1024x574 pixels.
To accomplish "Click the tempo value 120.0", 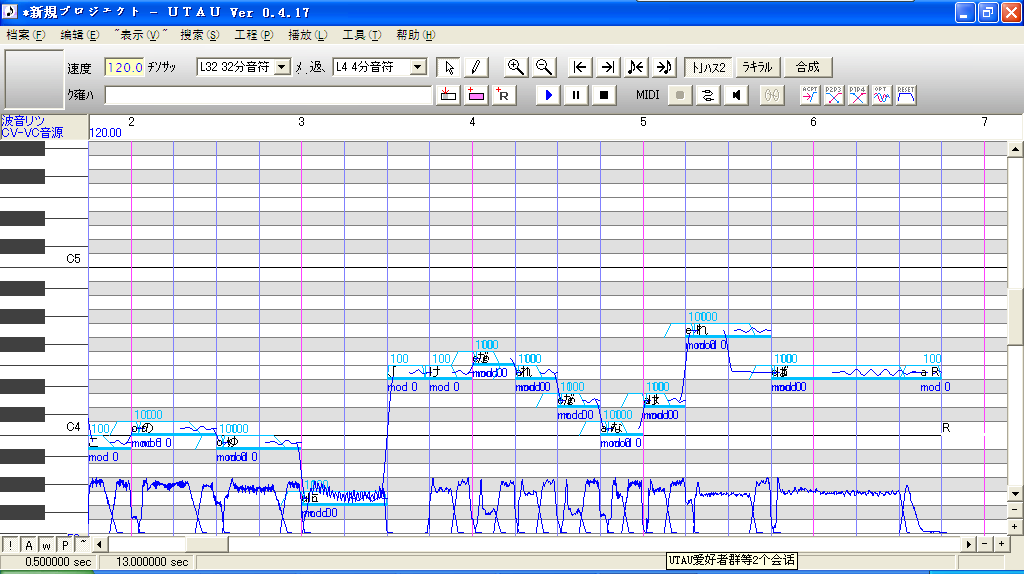I will point(124,67).
